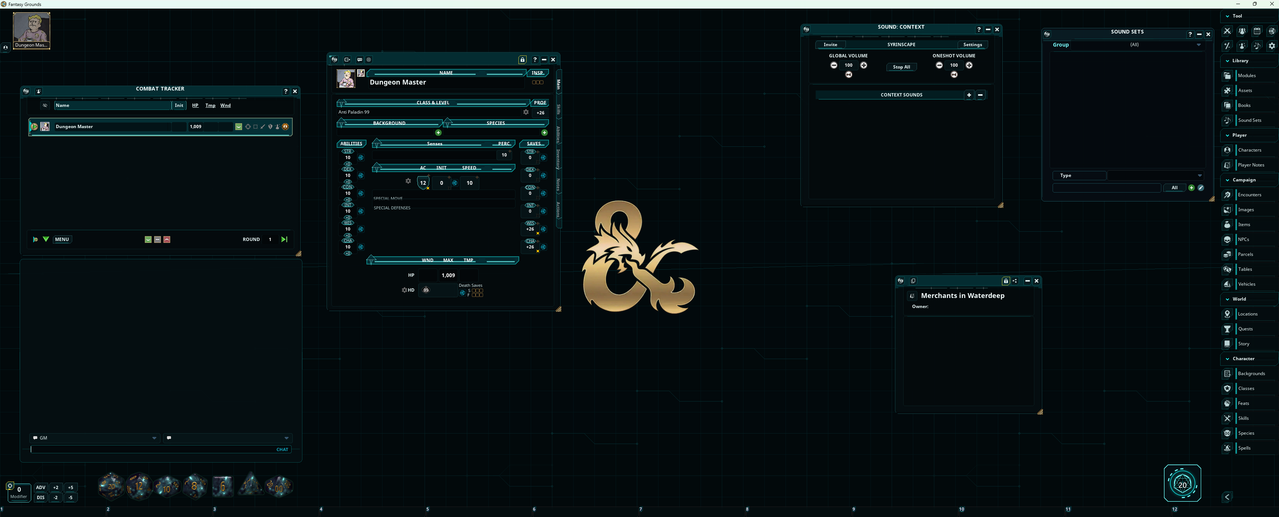
Task: Open the Skills list
Action: [x=1248, y=418]
